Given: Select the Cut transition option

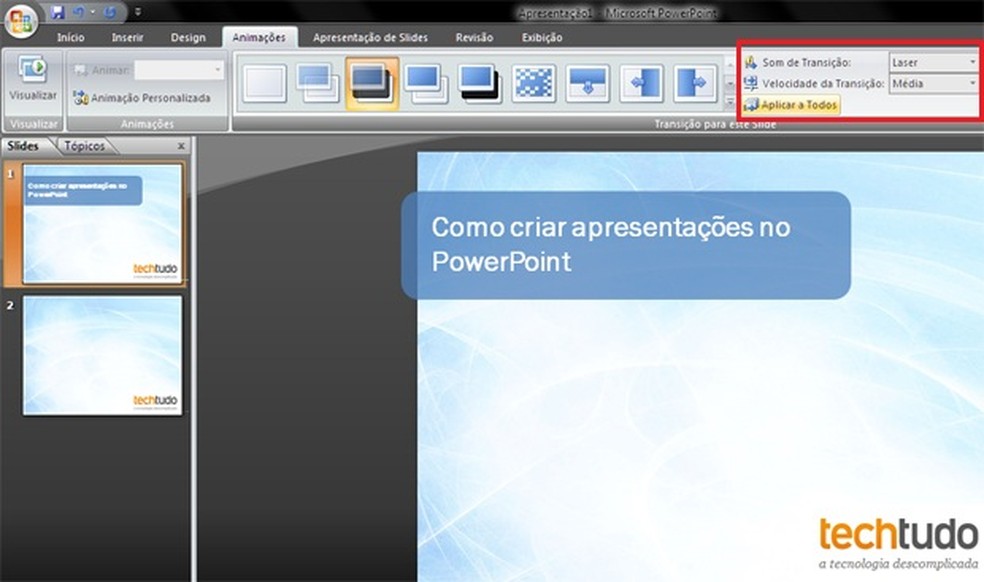Looking at the screenshot, I should pos(426,85).
